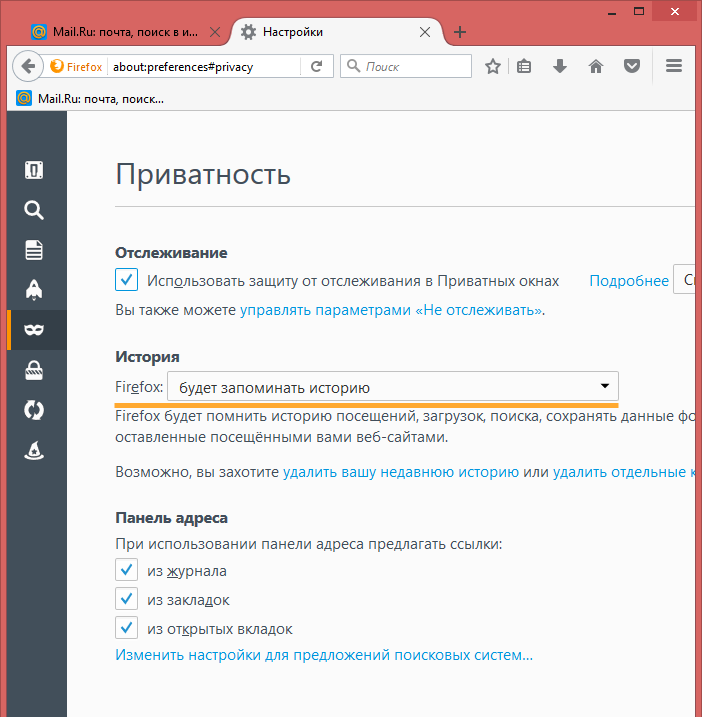Open the Advanced wizard hat sidebar icon
Image resolution: width=702 pixels, height=717 pixels.
coord(34,450)
